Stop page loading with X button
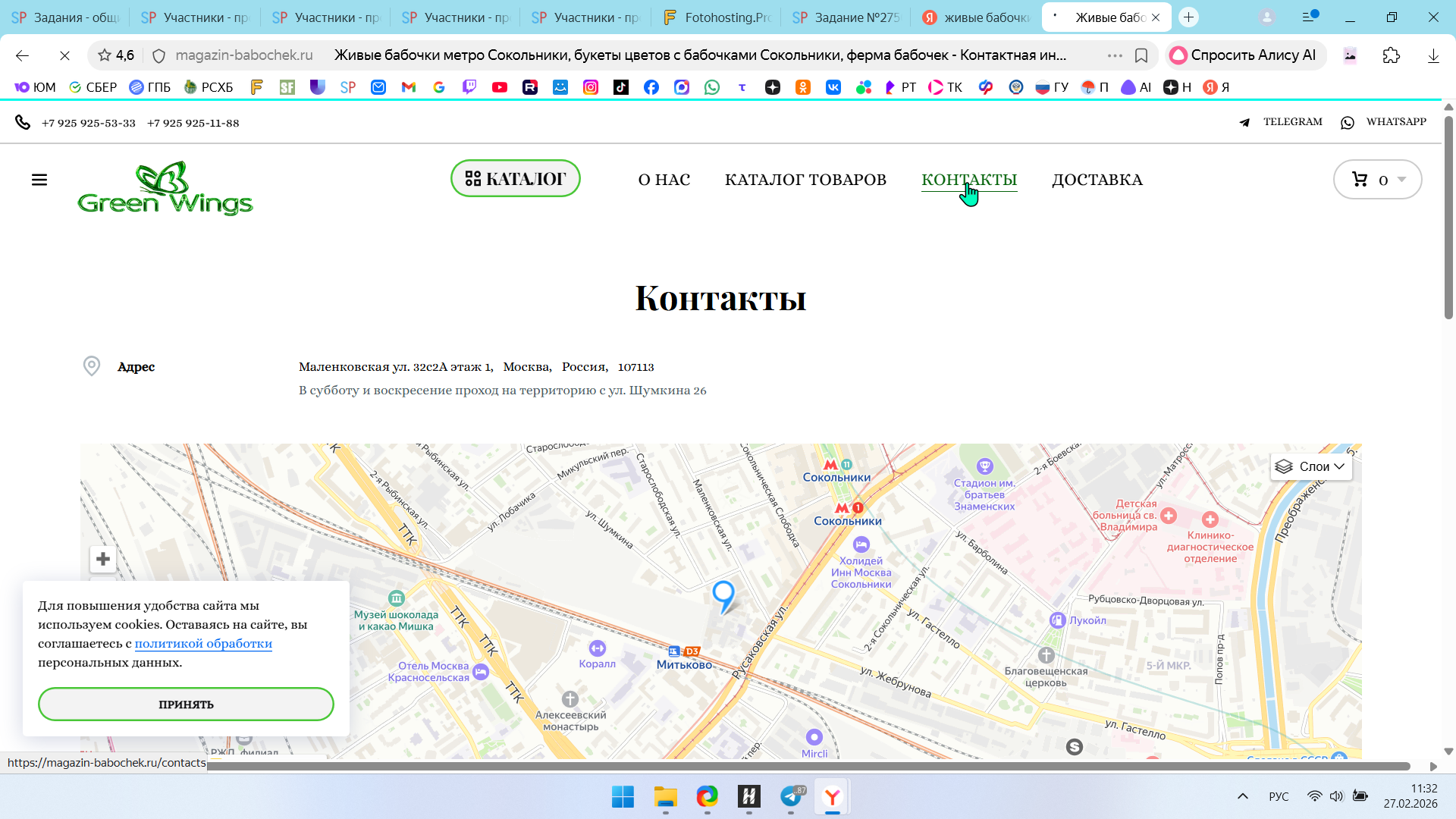The width and height of the screenshot is (1456, 819). [64, 55]
